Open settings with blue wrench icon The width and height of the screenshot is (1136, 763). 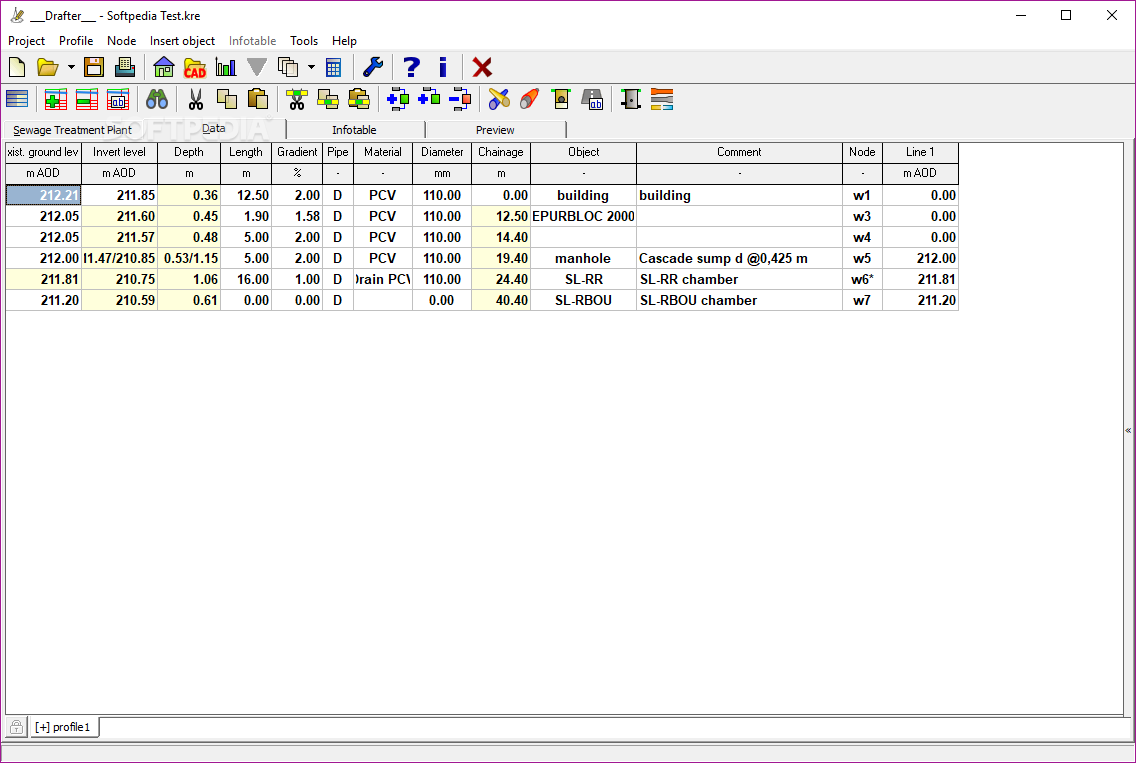pyautogui.click(x=372, y=67)
